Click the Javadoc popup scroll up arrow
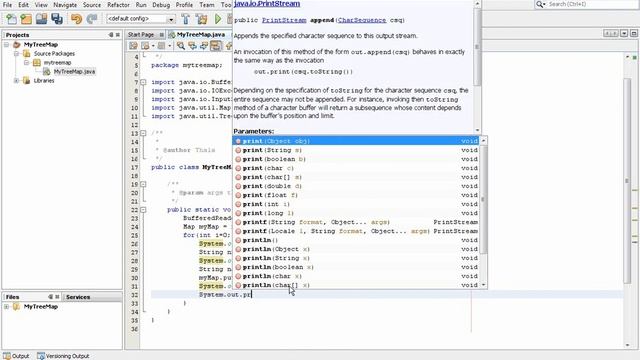640x360 pixels. (477, 4)
